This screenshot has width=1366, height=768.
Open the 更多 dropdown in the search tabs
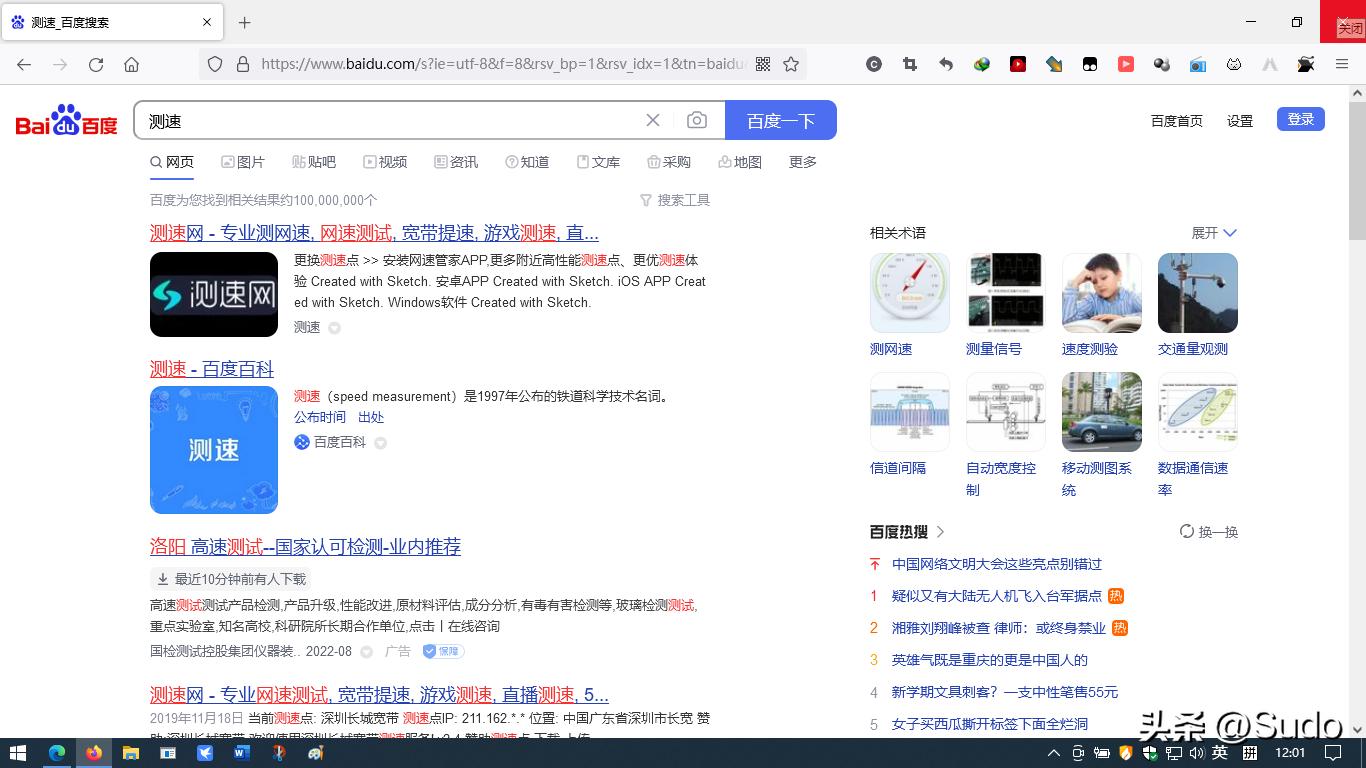[802, 161]
